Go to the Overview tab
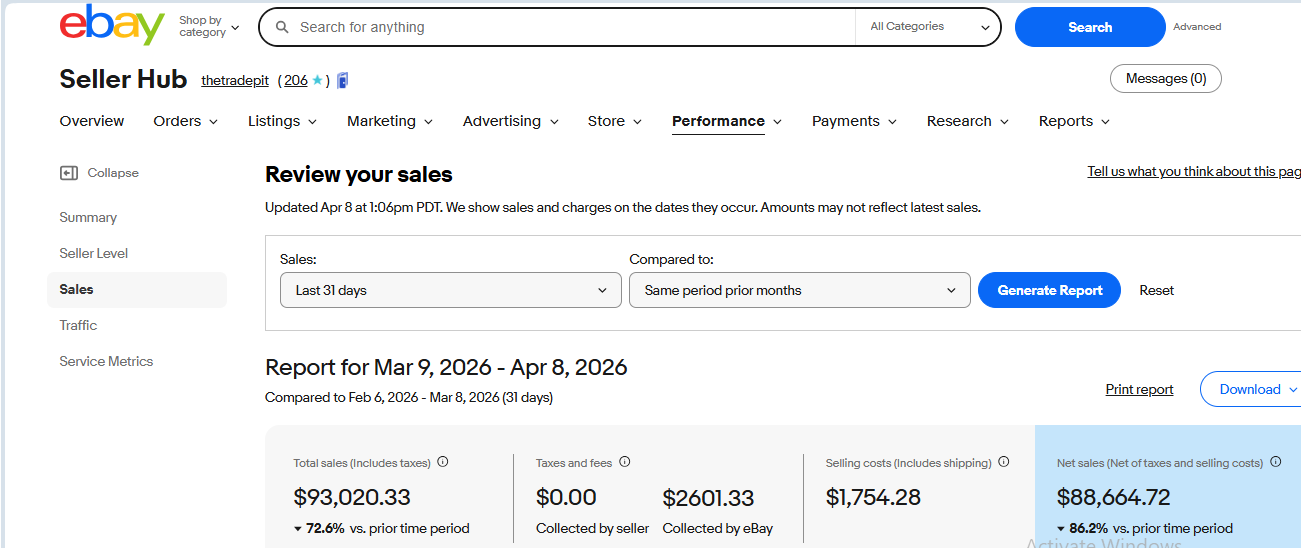This screenshot has height=548, width=1301. coord(92,121)
